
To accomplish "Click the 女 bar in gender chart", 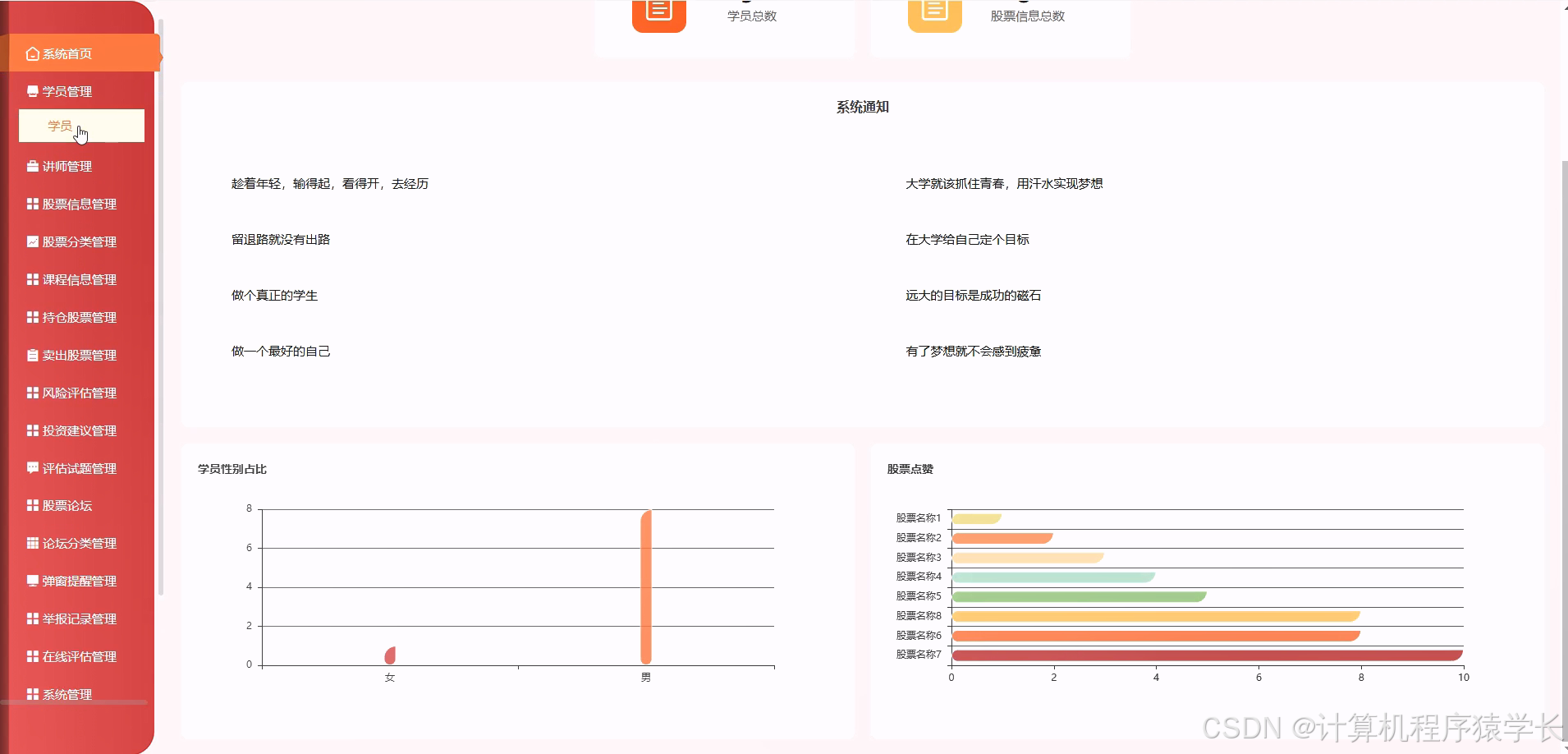I will (x=390, y=655).
